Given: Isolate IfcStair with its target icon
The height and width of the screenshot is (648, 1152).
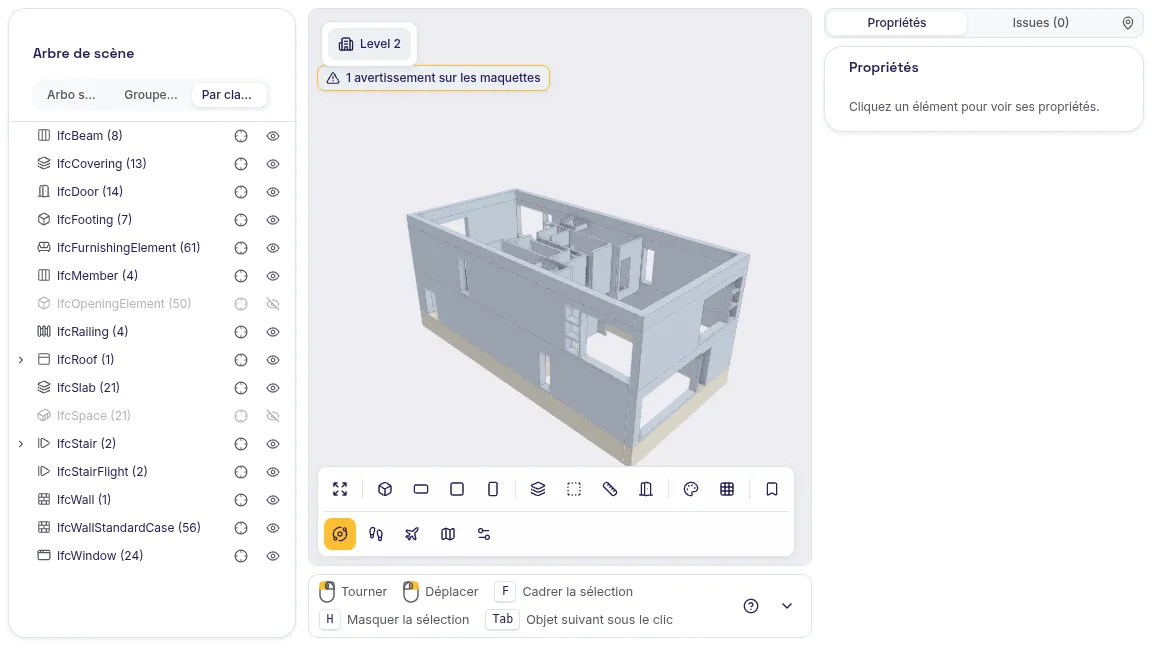Looking at the screenshot, I should (241, 444).
